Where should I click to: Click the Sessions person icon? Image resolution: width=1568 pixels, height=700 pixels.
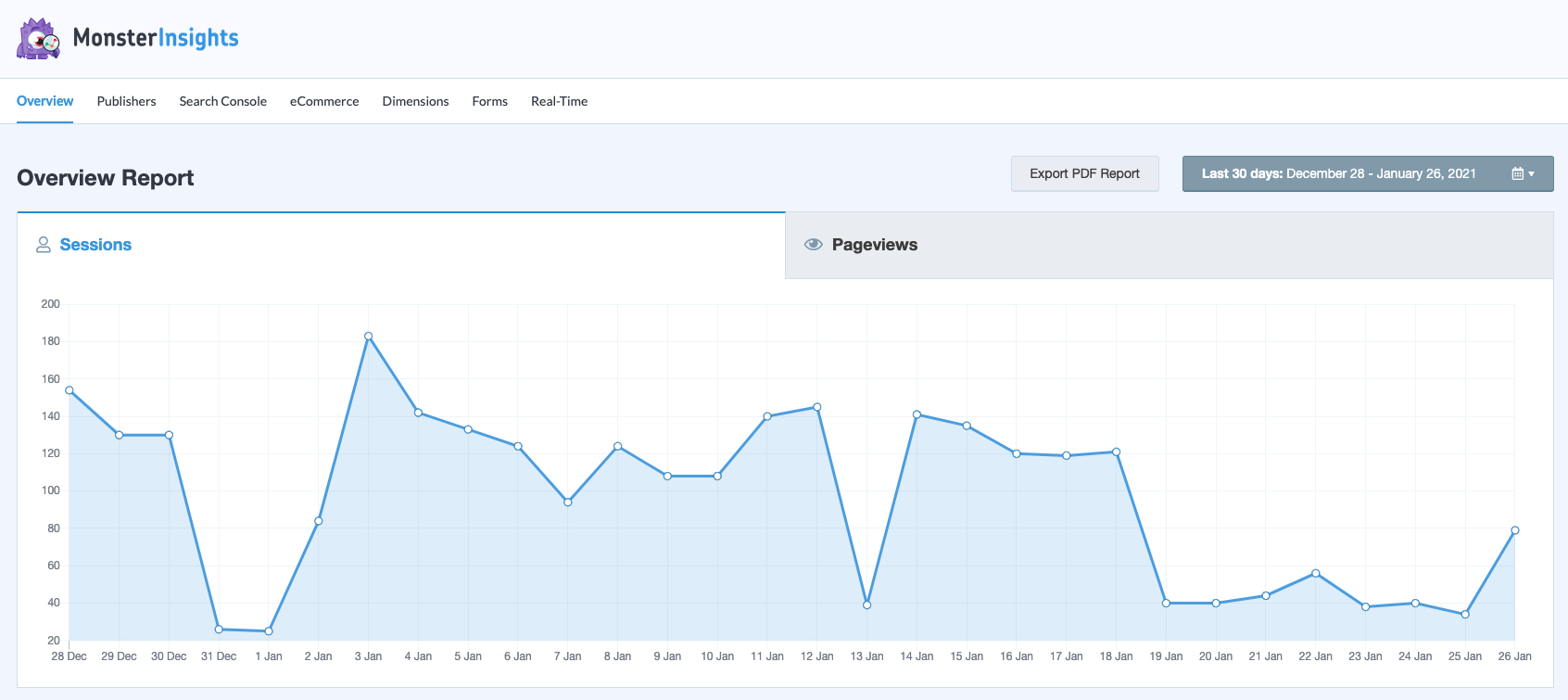click(44, 245)
